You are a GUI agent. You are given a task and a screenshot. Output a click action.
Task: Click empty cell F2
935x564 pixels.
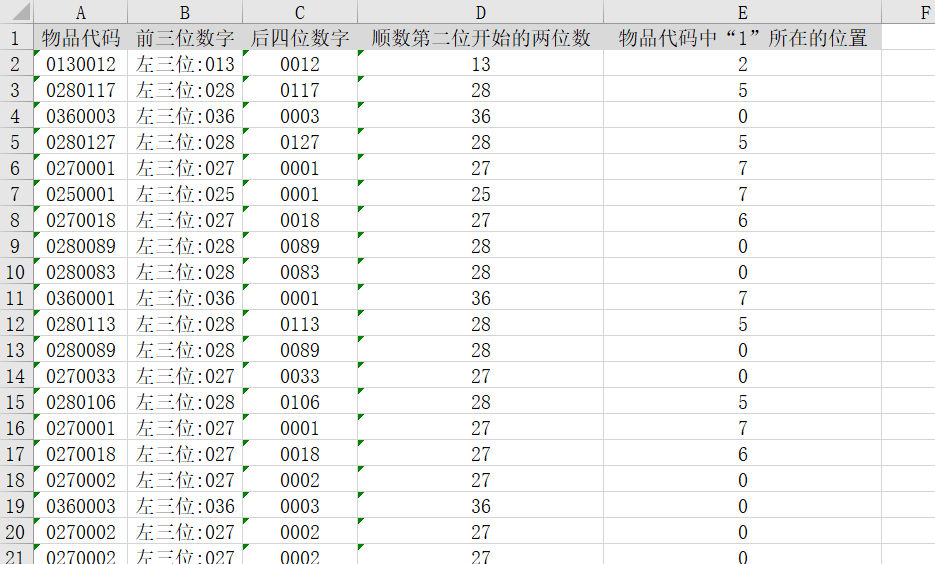click(x=909, y=63)
